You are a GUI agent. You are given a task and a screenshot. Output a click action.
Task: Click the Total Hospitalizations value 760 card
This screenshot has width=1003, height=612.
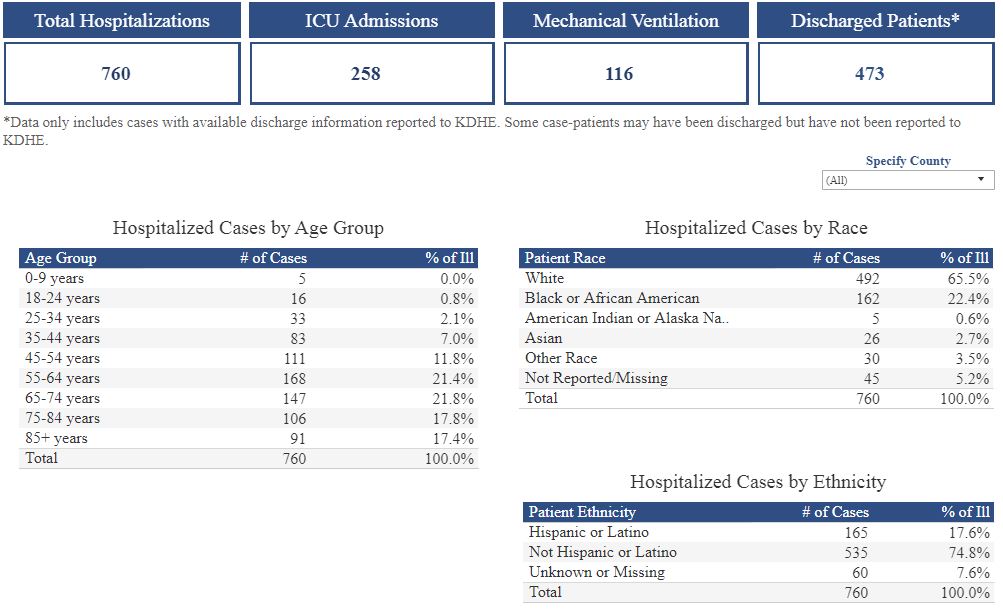[122, 73]
